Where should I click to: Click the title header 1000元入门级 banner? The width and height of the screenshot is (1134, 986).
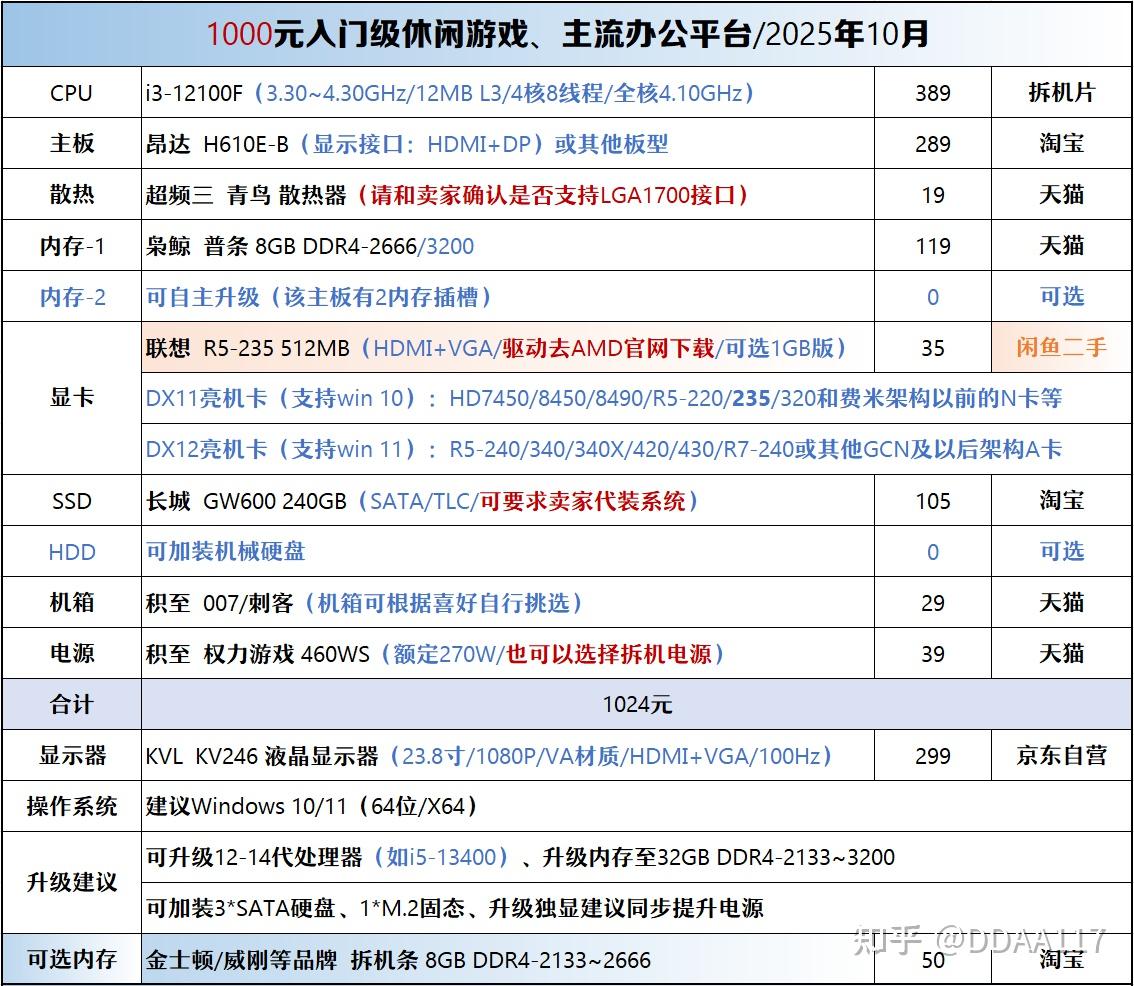(567, 34)
